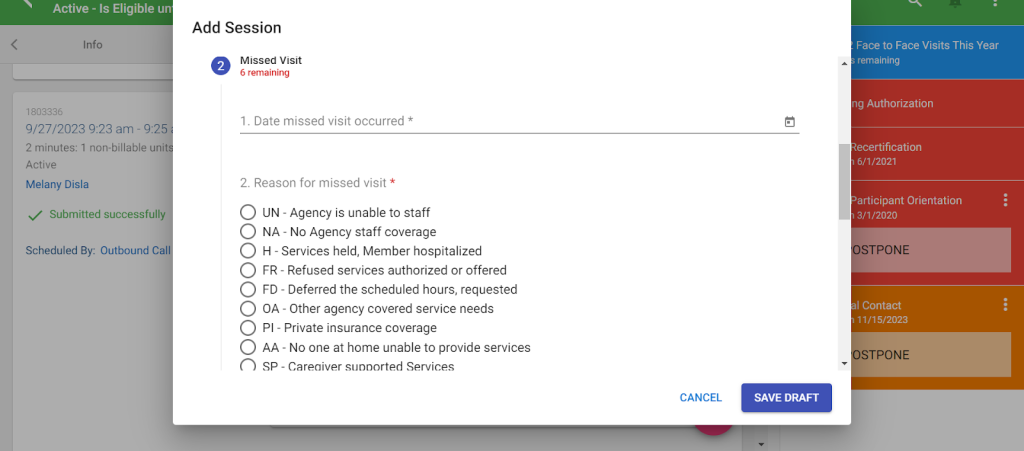Click the Cancel button
The height and width of the screenshot is (451, 1024).
coord(700,398)
